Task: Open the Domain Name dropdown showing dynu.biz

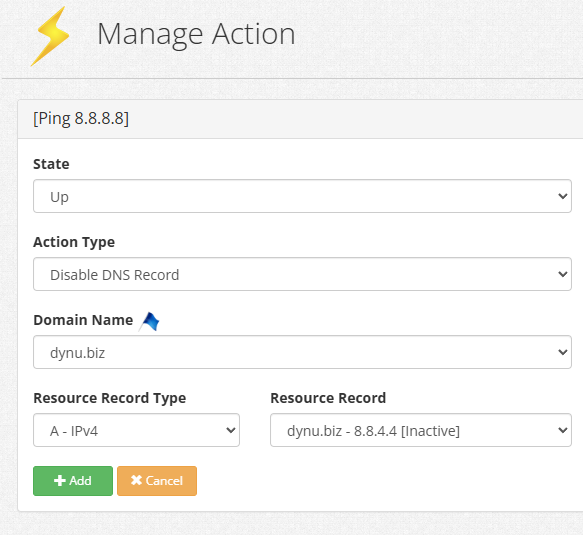Action: point(302,352)
